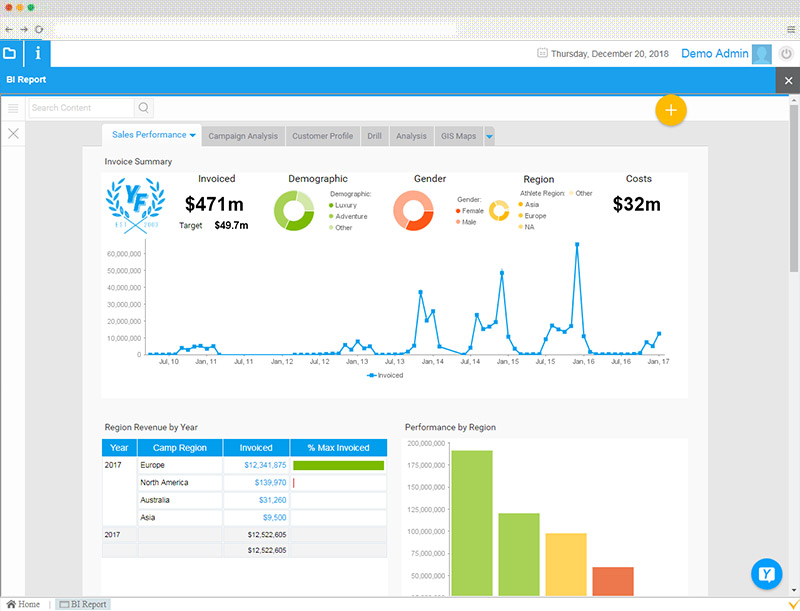The width and height of the screenshot is (800, 611).
Task: Click the X icon in left sidebar
Action: click(13, 133)
